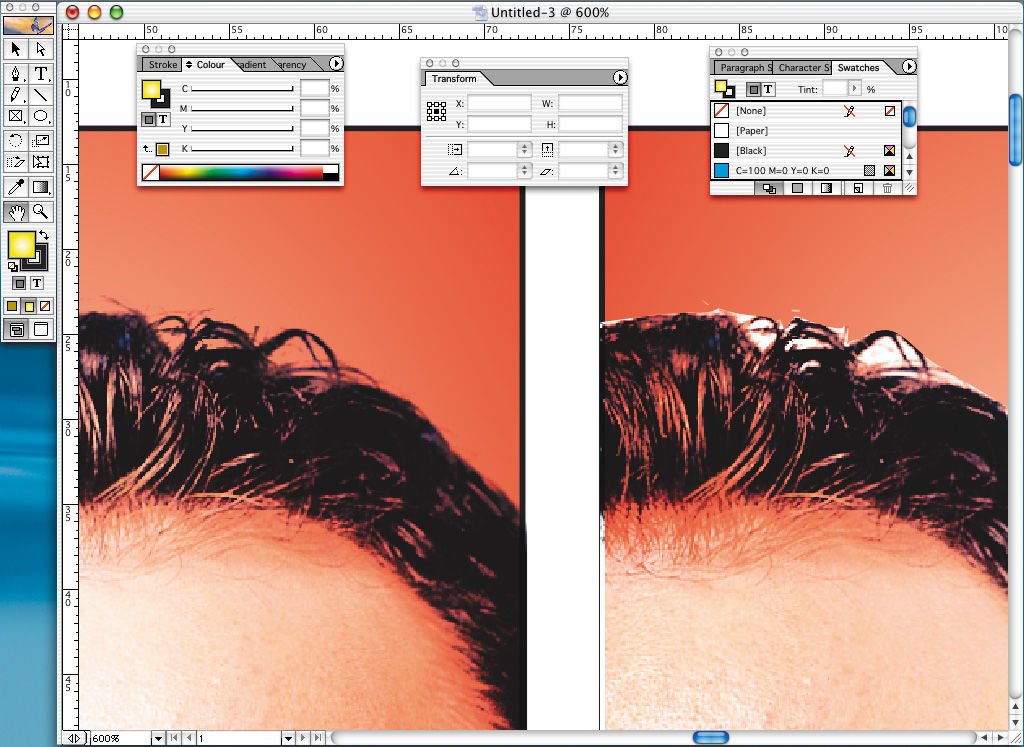Viewport: 1024px width, 747px height.
Task: Toggle formatting affects container in Swatches panel
Action: tap(753, 89)
